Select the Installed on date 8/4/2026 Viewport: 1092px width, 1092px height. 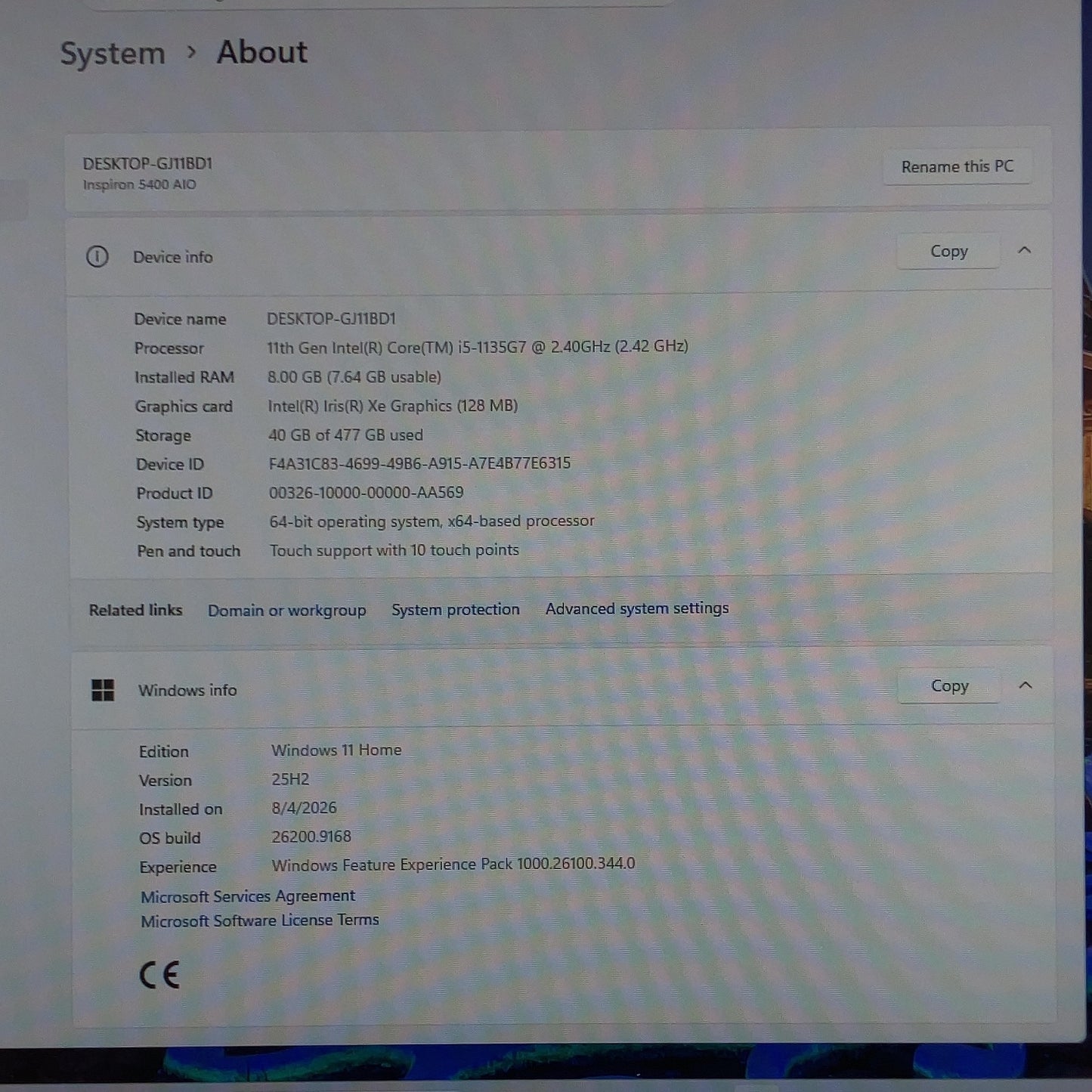click(304, 808)
